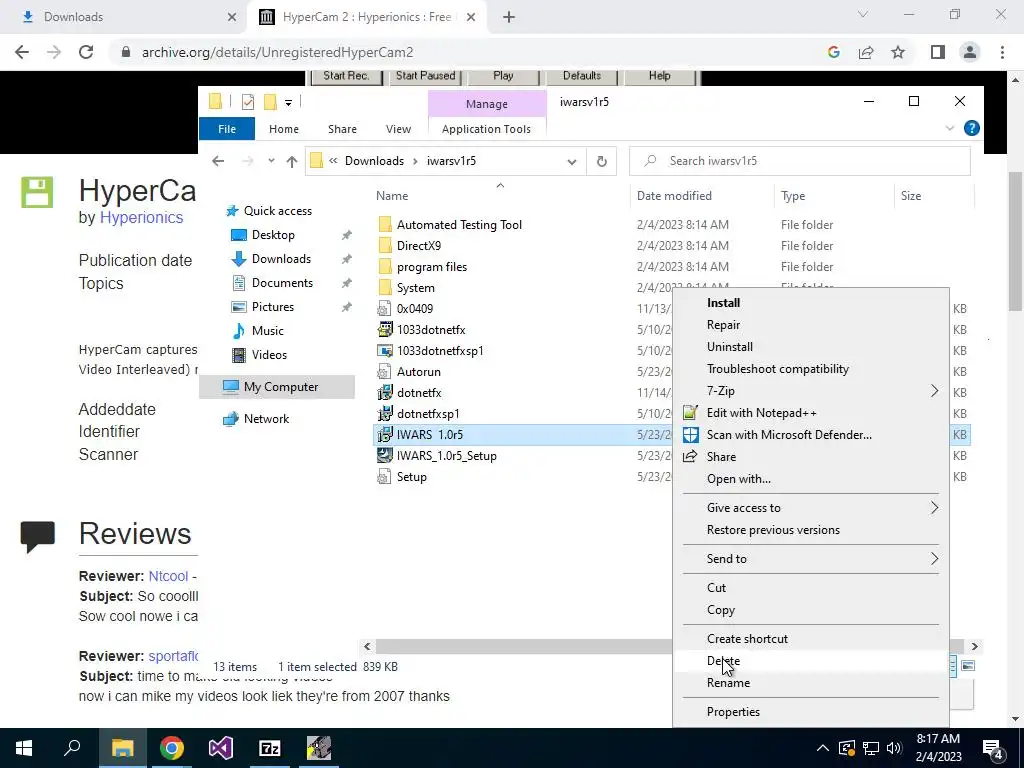The image size is (1024, 768).
Task: Open Chrome three-dot menu
Action: (1002, 52)
